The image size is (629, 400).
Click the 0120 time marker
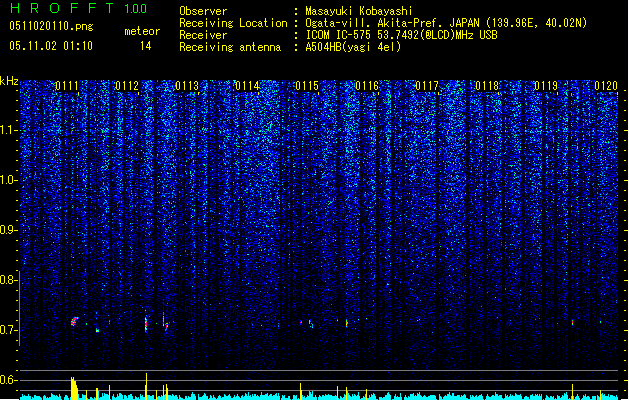click(606, 86)
